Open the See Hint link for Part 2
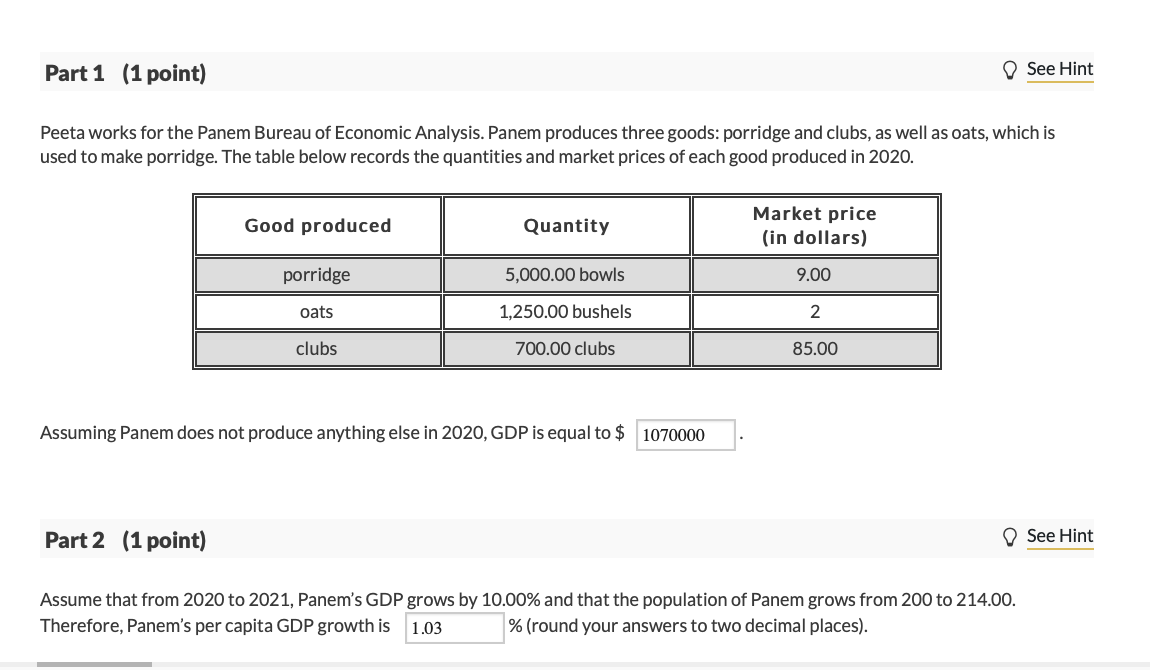 [x=1059, y=536]
